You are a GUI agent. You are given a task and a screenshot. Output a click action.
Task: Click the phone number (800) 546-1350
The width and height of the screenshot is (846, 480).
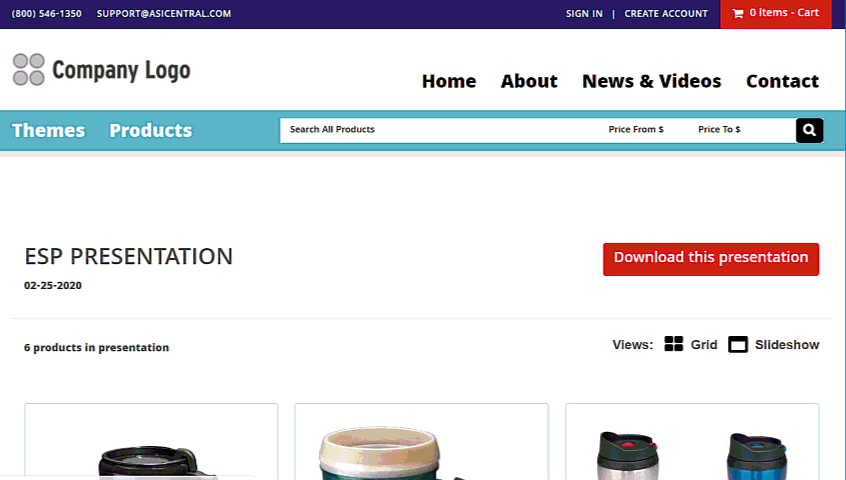pos(46,13)
